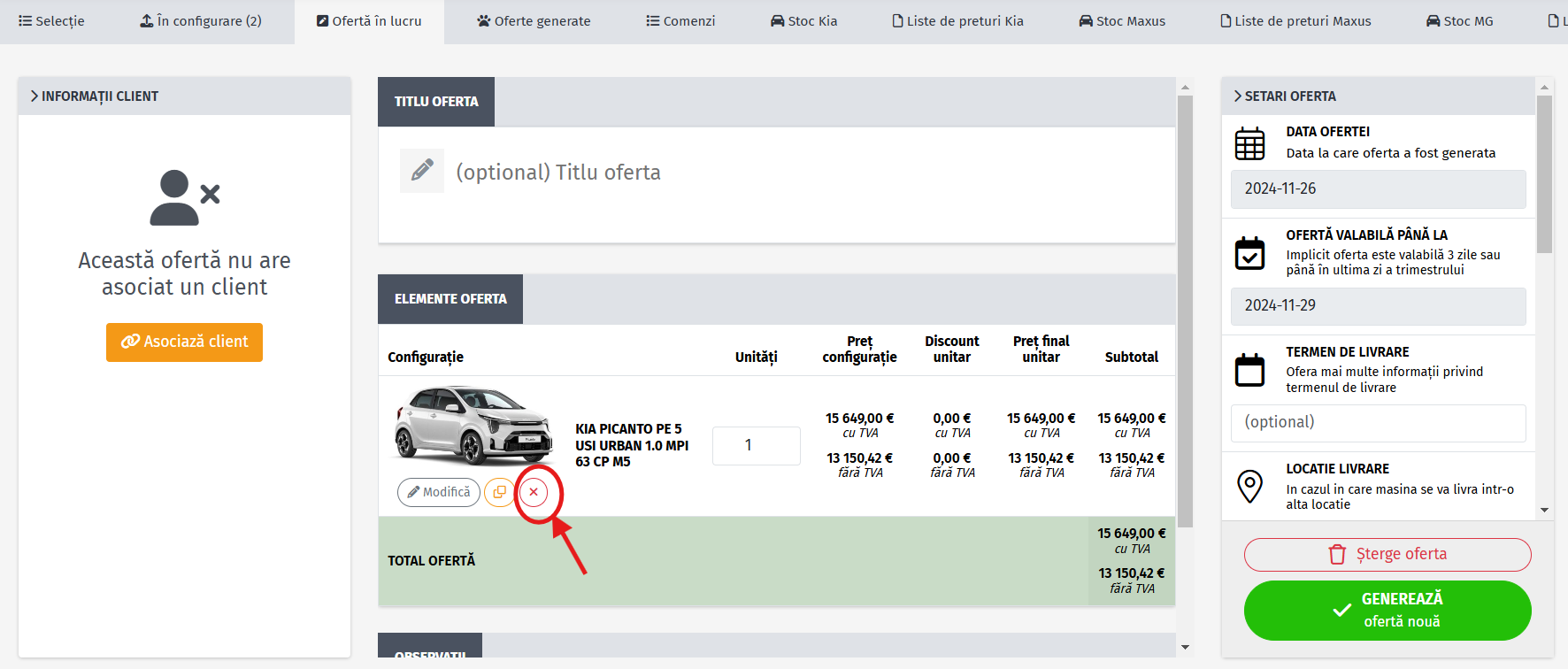
Task: Click the trash icon on Șterge oferta
Action: click(1337, 555)
